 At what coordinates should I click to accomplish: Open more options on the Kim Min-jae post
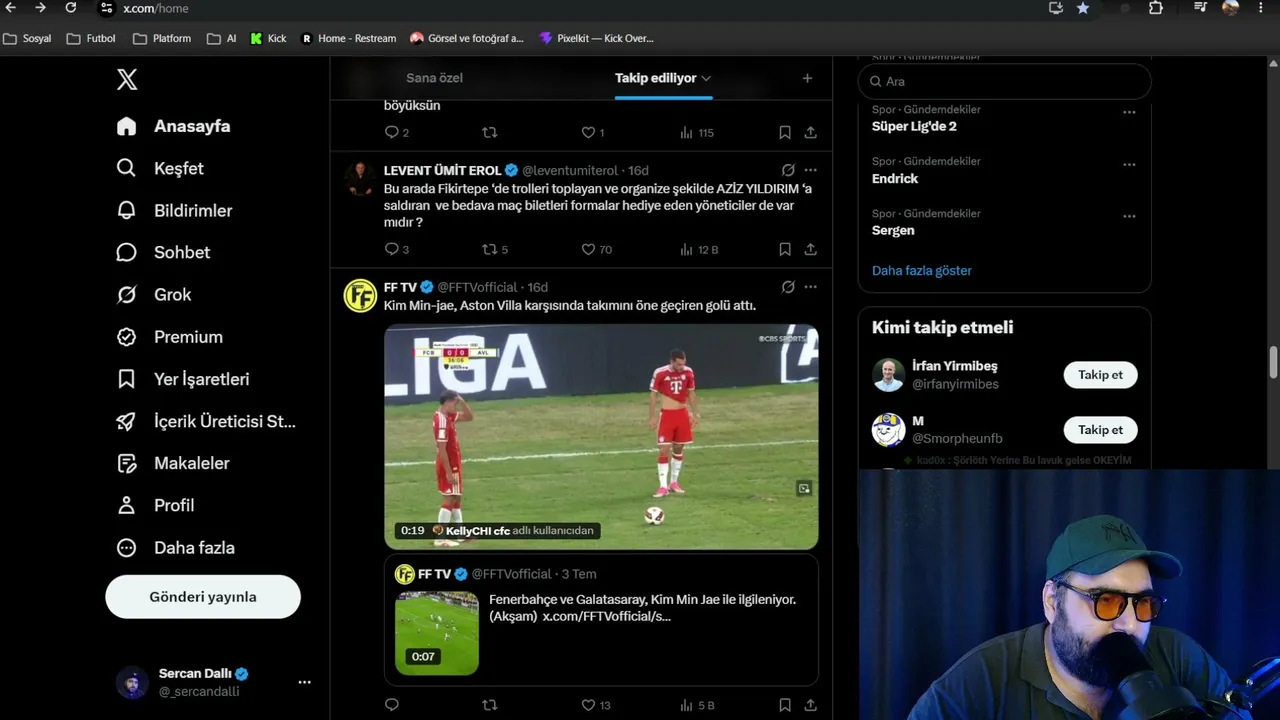[810, 287]
